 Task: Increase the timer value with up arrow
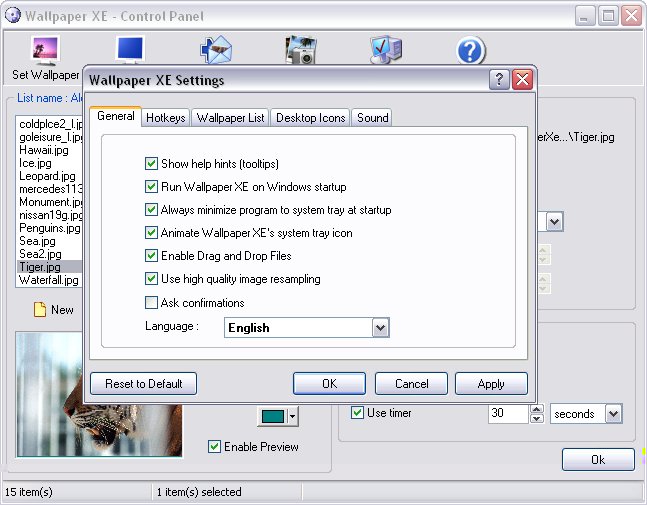pos(536,409)
